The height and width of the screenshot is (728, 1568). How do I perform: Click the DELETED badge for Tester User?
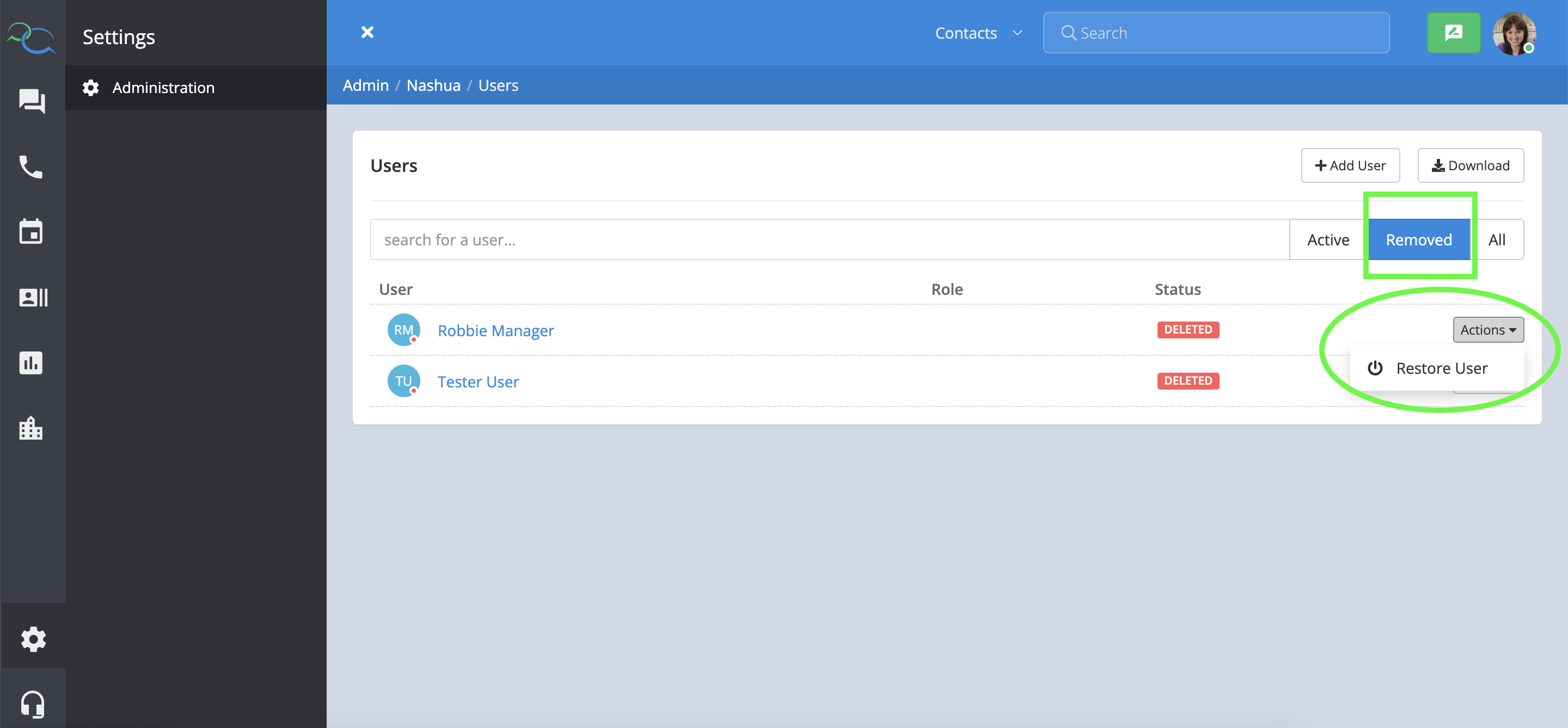pos(1187,381)
